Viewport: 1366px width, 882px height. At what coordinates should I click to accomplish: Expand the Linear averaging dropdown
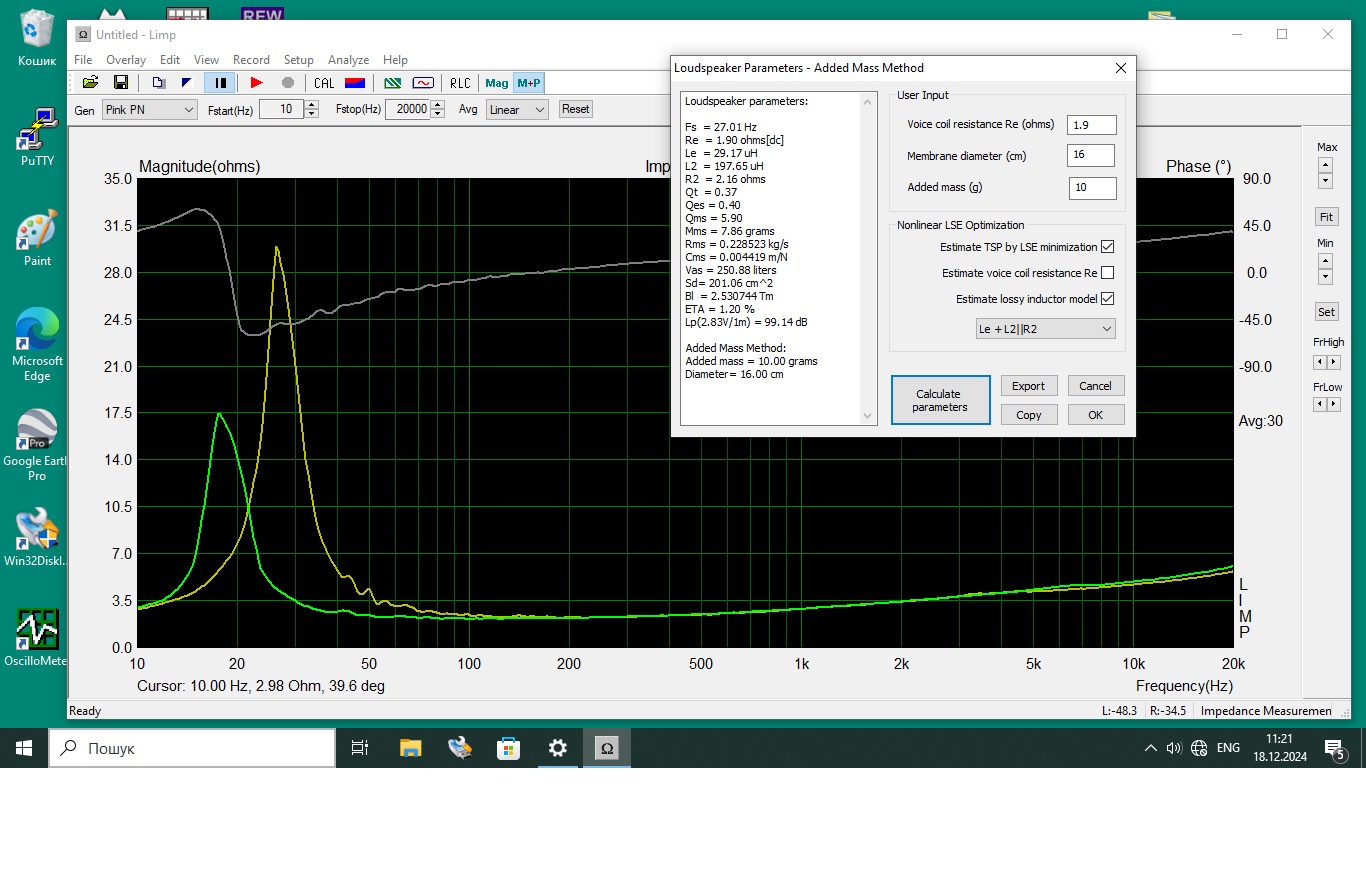click(x=517, y=110)
